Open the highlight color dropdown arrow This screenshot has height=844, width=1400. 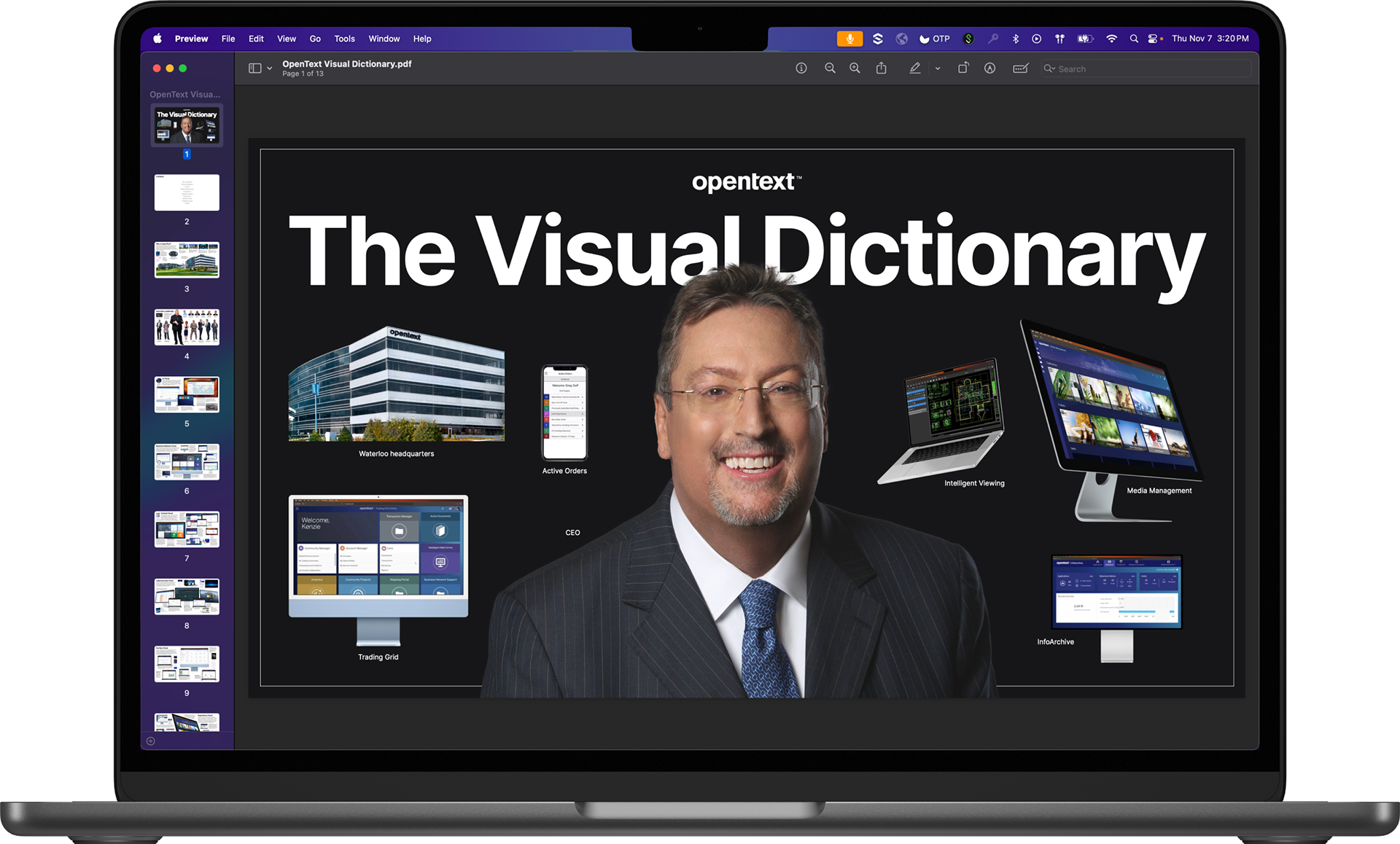point(938,69)
